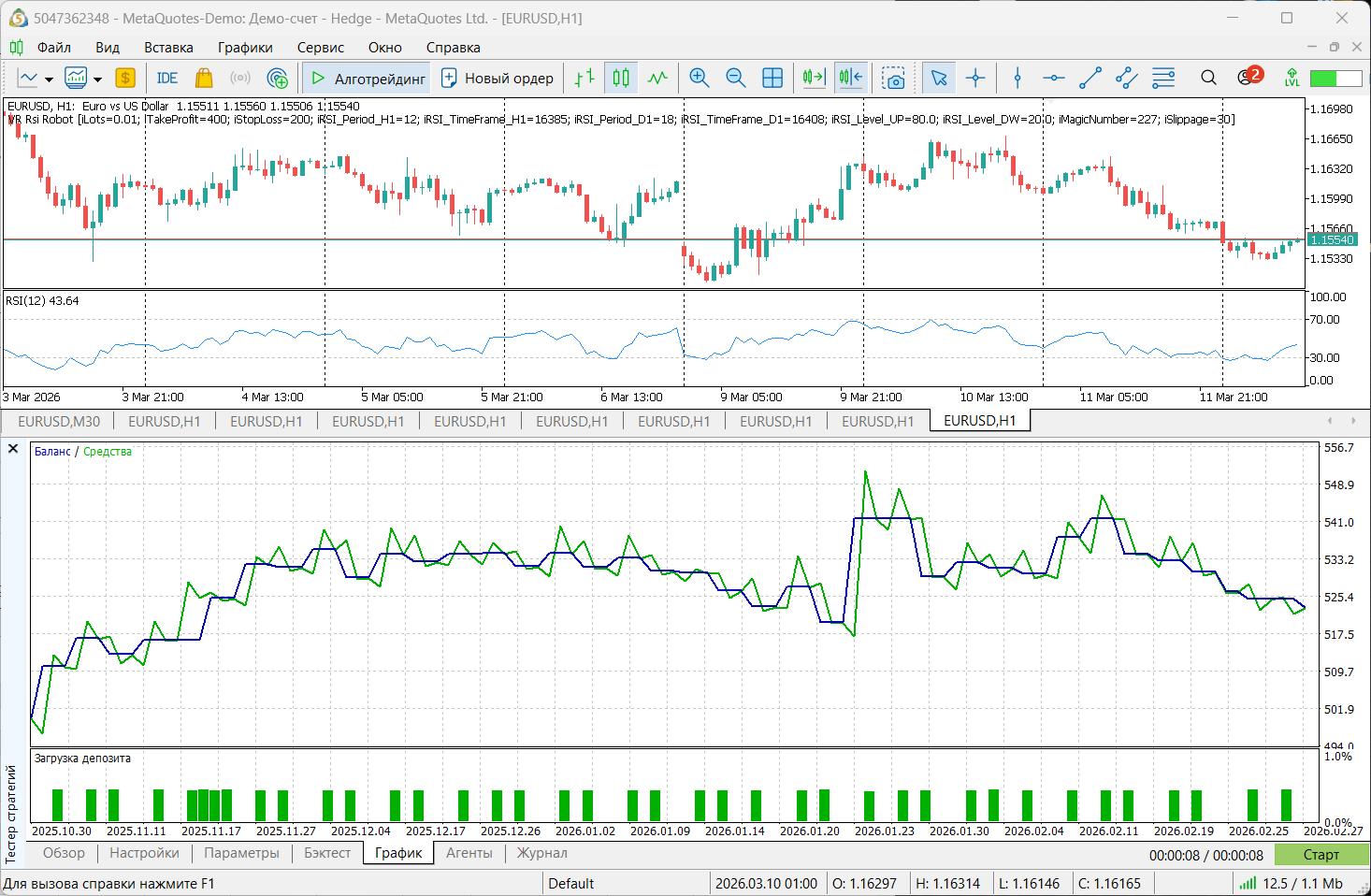Open the Сервис menu

321,48
